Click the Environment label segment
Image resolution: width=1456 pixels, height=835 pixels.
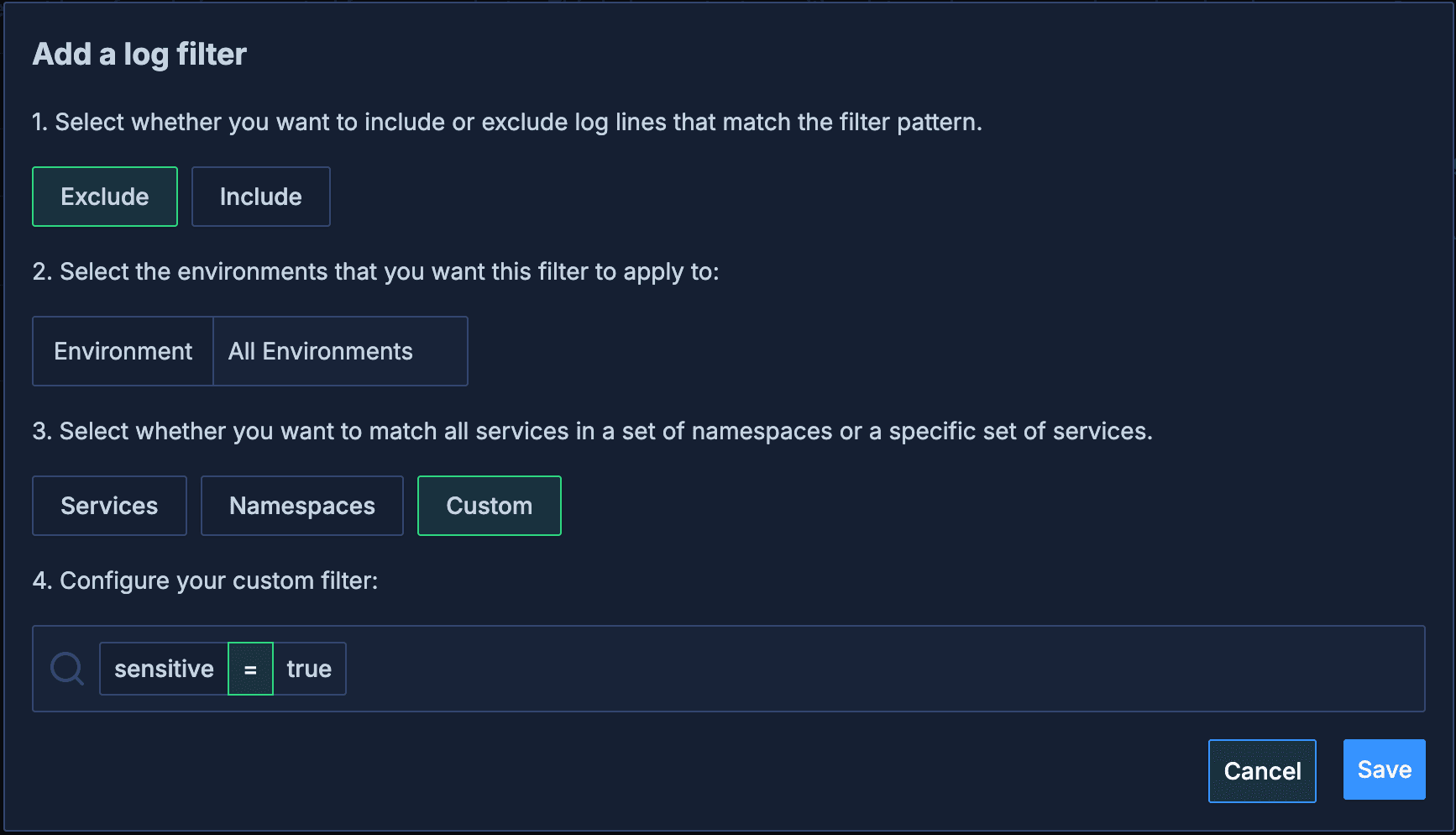point(123,351)
